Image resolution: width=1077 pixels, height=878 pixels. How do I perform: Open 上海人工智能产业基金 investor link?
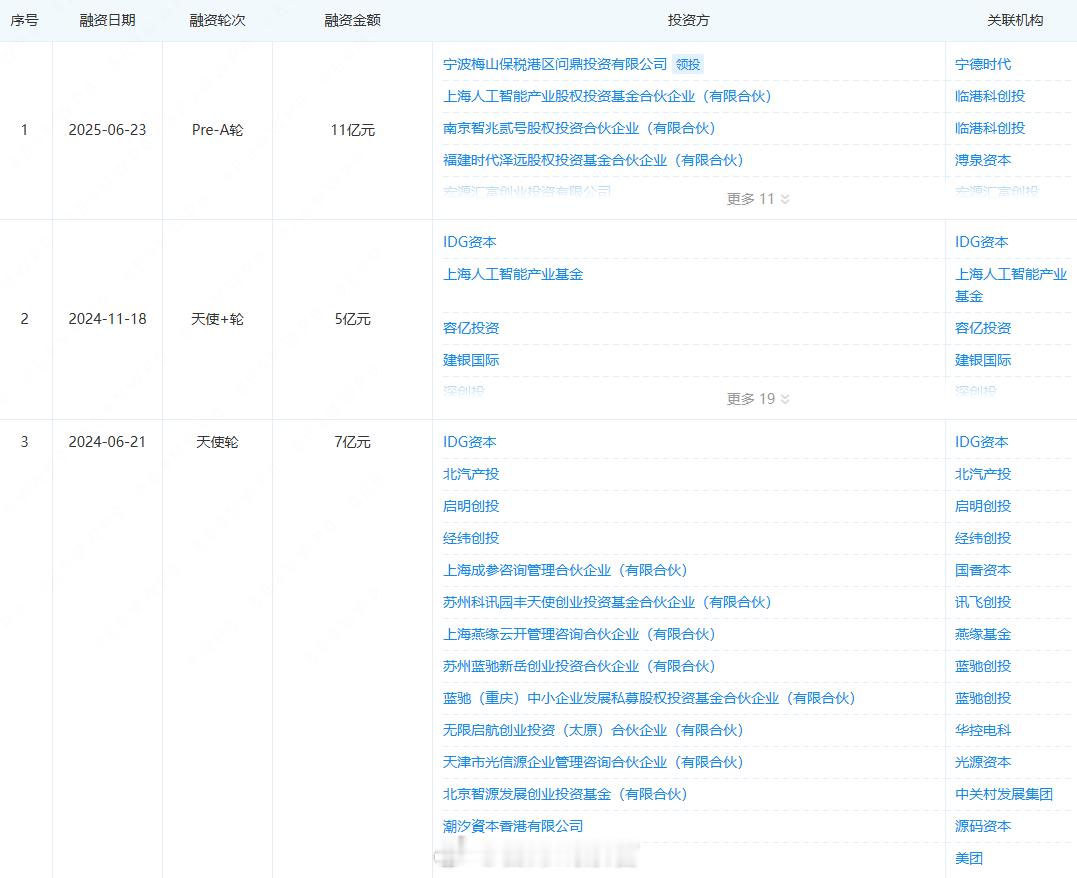[x=513, y=274]
